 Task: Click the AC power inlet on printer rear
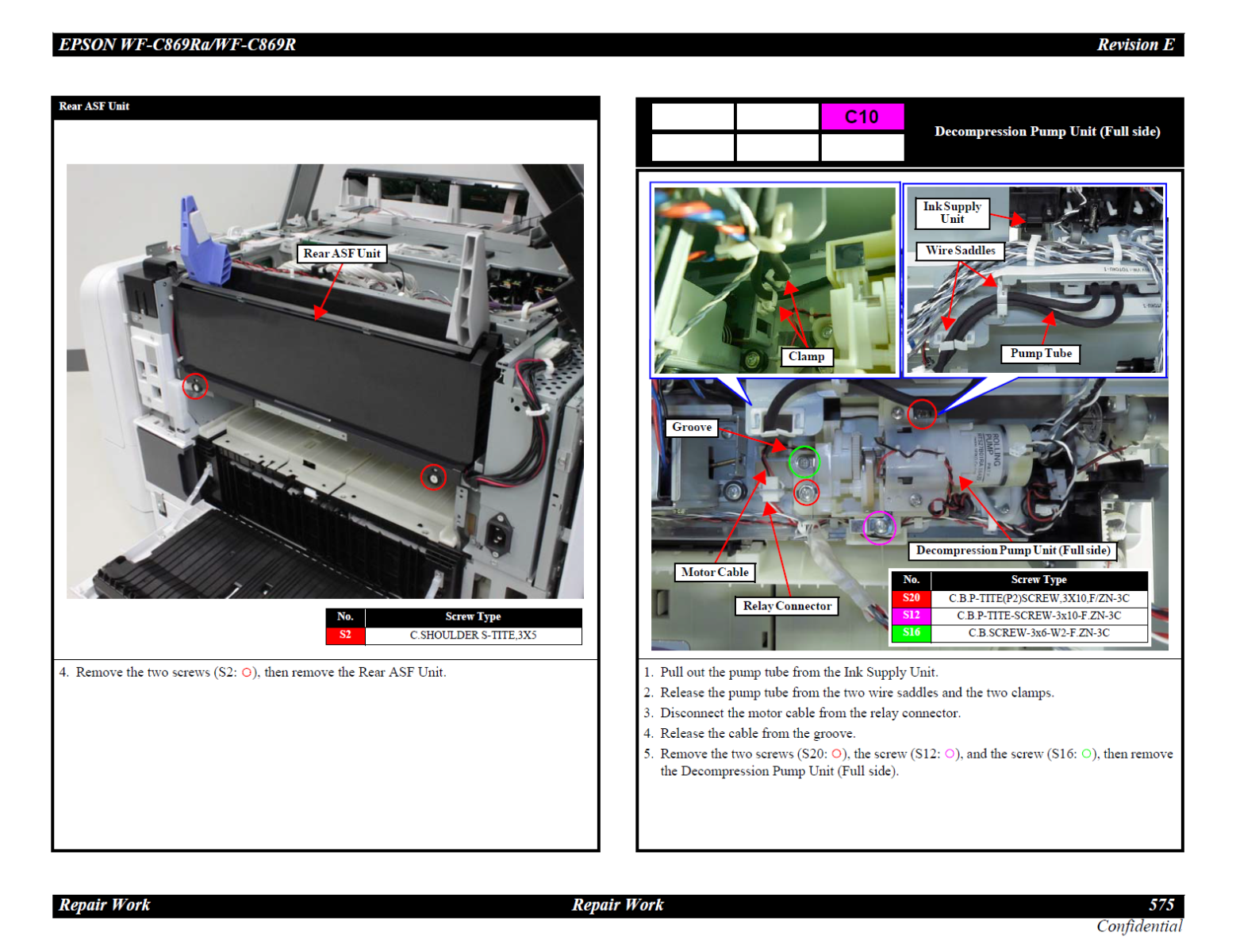[498, 532]
